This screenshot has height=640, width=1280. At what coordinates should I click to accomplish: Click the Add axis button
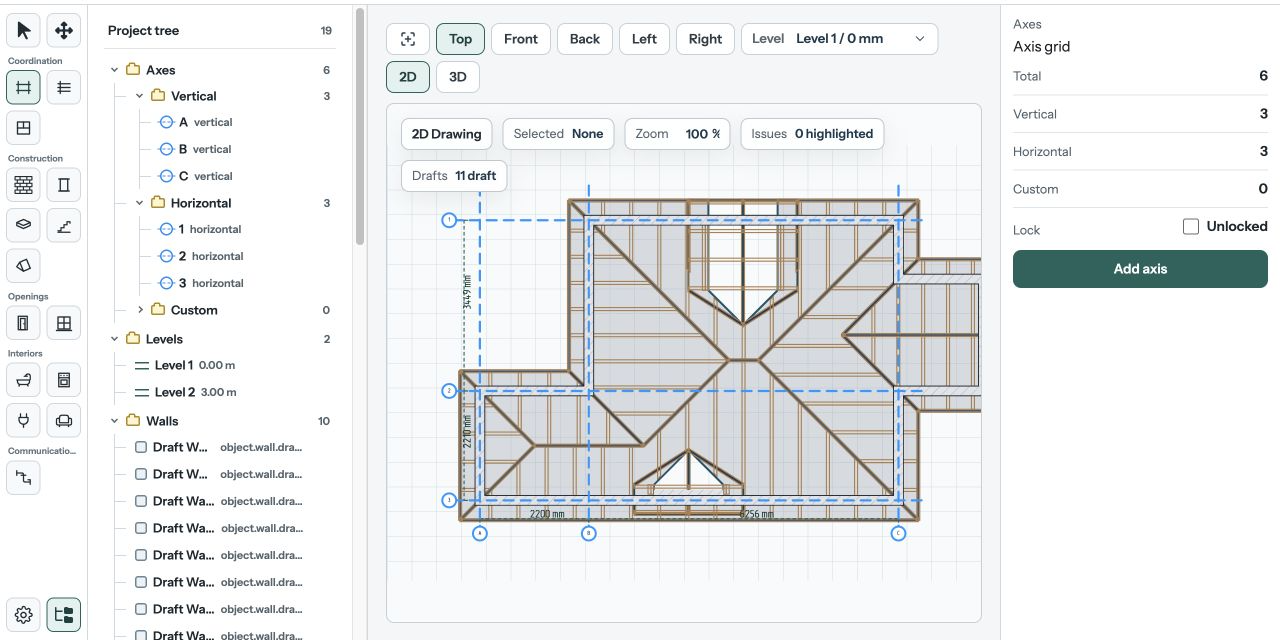pyautogui.click(x=1140, y=269)
